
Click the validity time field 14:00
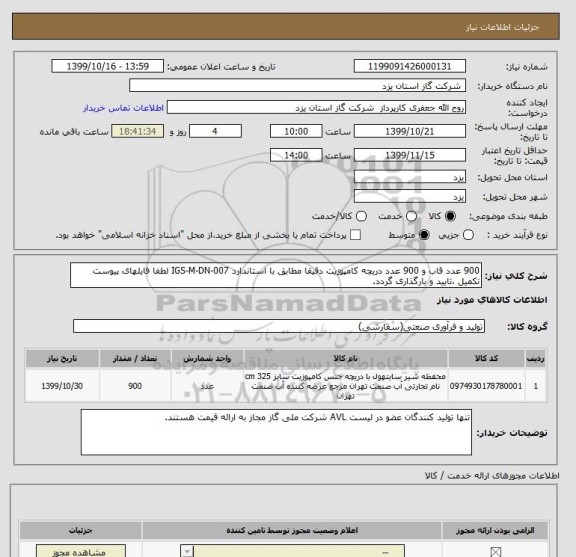[x=296, y=155]
